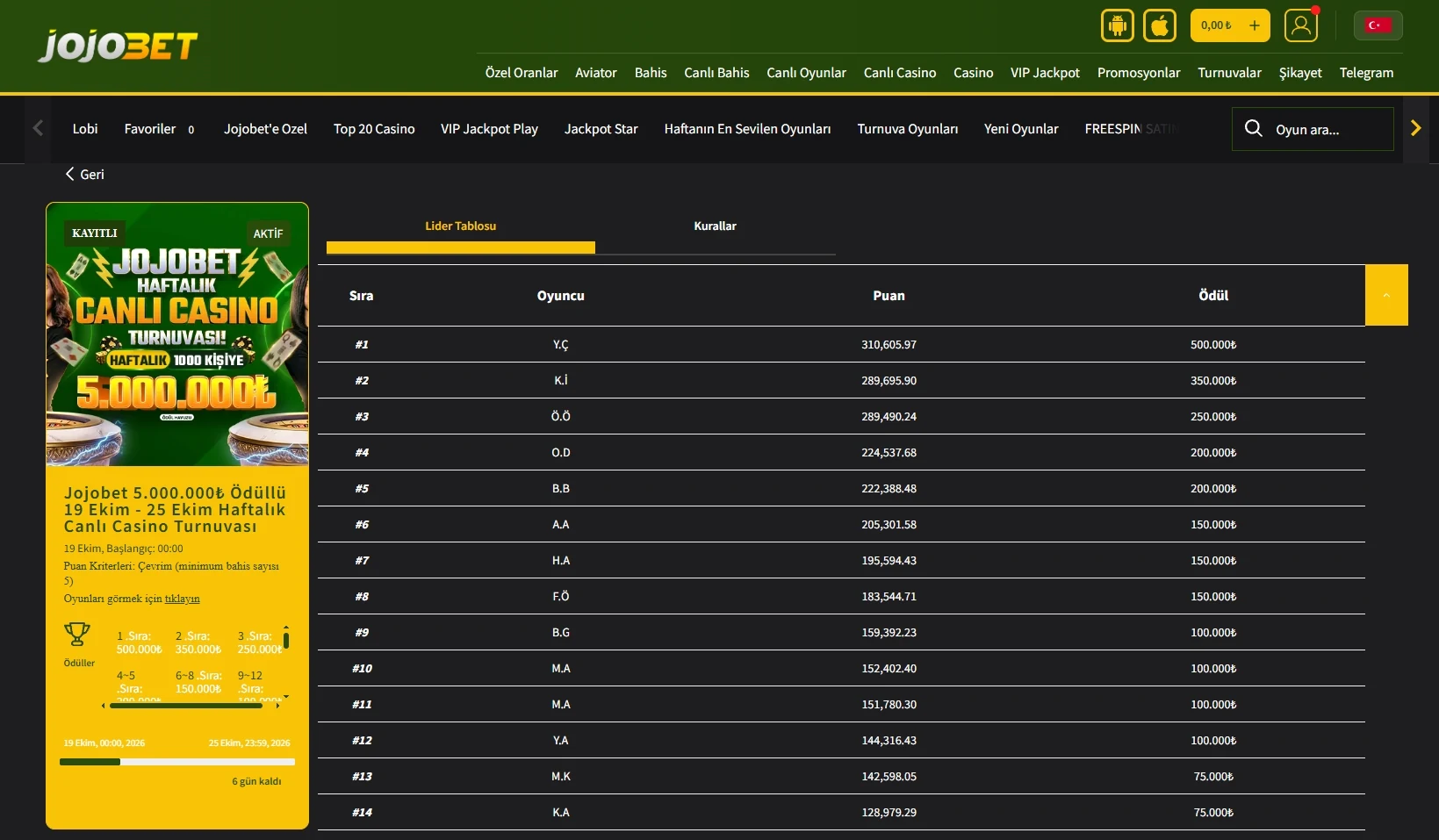Select Jackpot Star category
This screenshot has height=840, width=1439.
[x=601, y=129]
